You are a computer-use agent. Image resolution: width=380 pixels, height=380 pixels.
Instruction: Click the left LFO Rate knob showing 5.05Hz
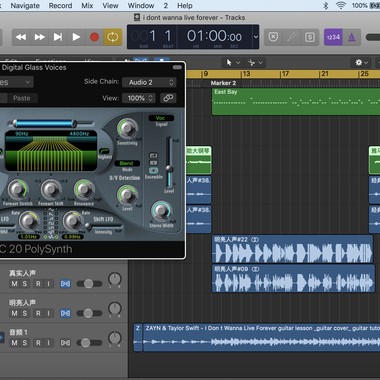[29, 221]
